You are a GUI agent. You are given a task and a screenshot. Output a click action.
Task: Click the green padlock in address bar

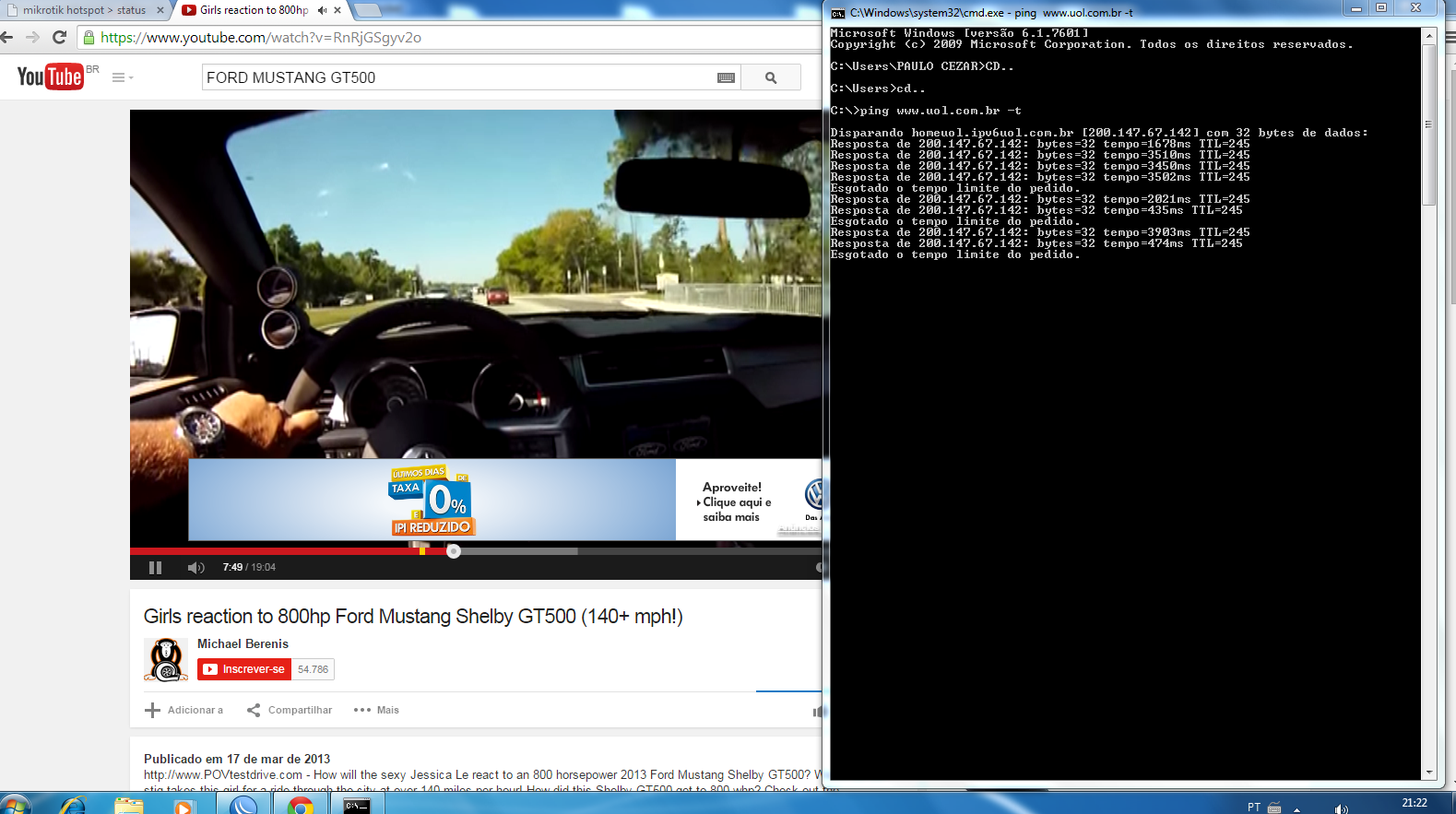[x=89, y=38]
